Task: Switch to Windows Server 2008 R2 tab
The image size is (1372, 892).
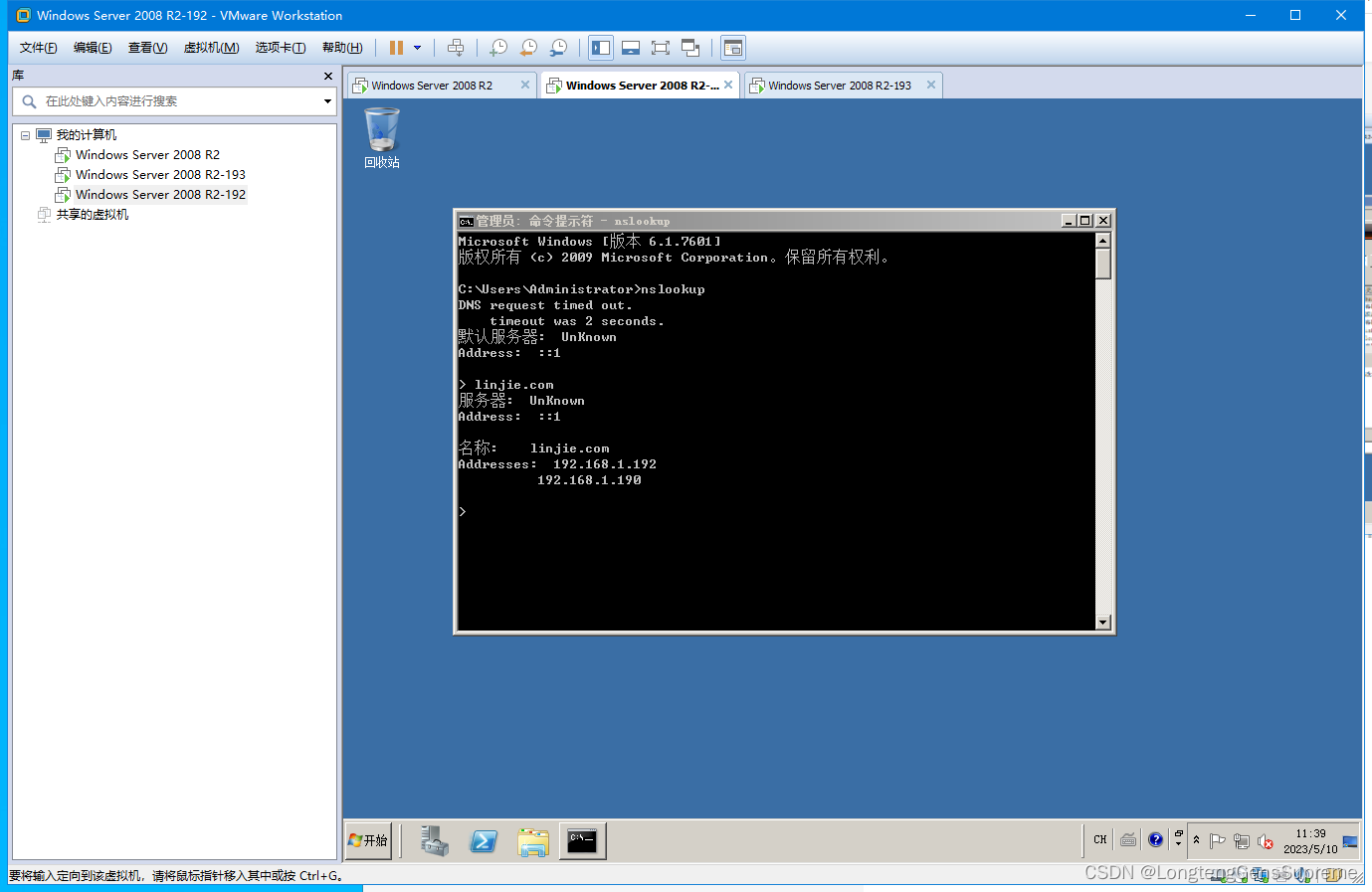Action: (432, 86)
